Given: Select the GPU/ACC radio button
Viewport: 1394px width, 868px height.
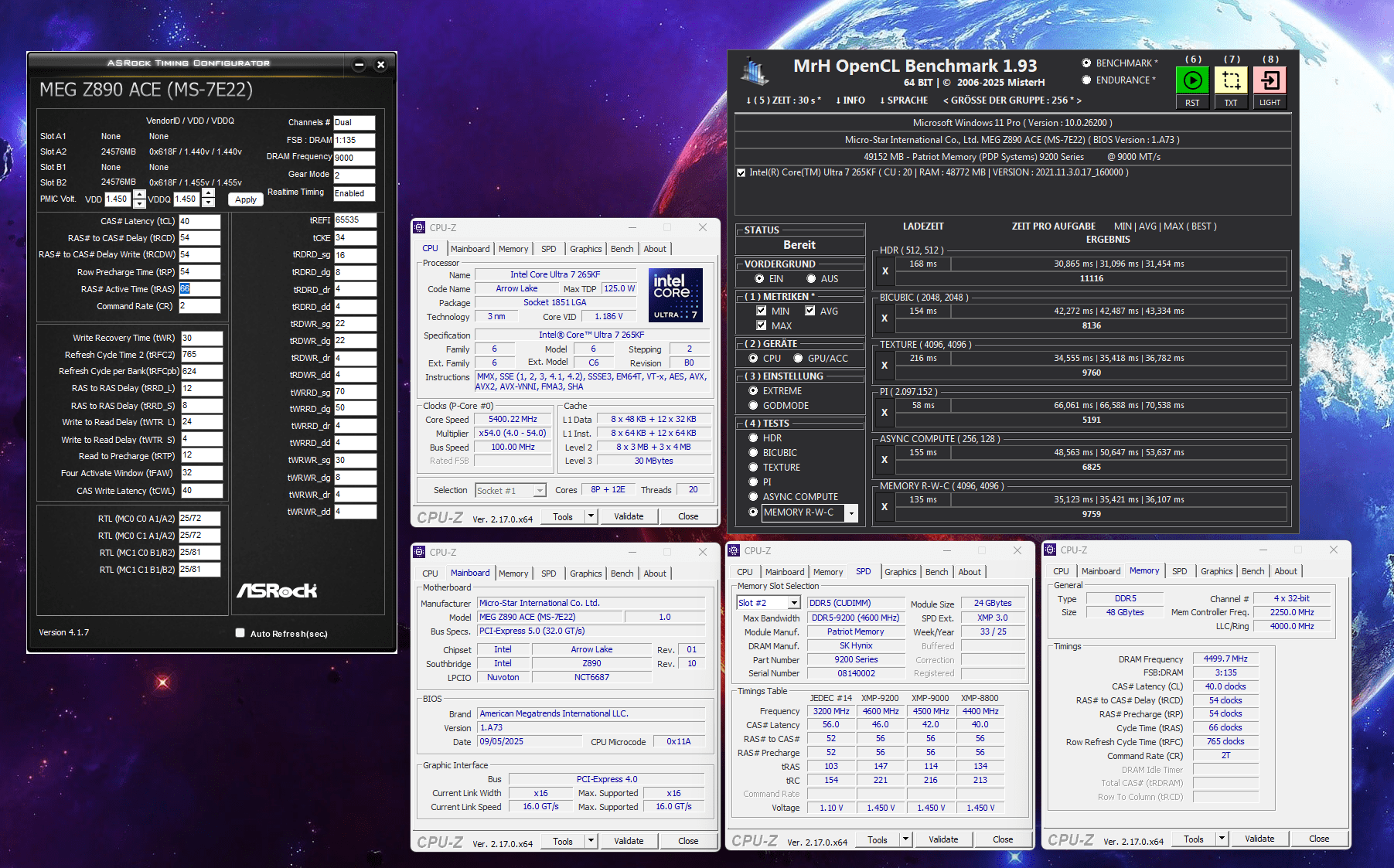Looking at the screenshot, I should point(798,358).
